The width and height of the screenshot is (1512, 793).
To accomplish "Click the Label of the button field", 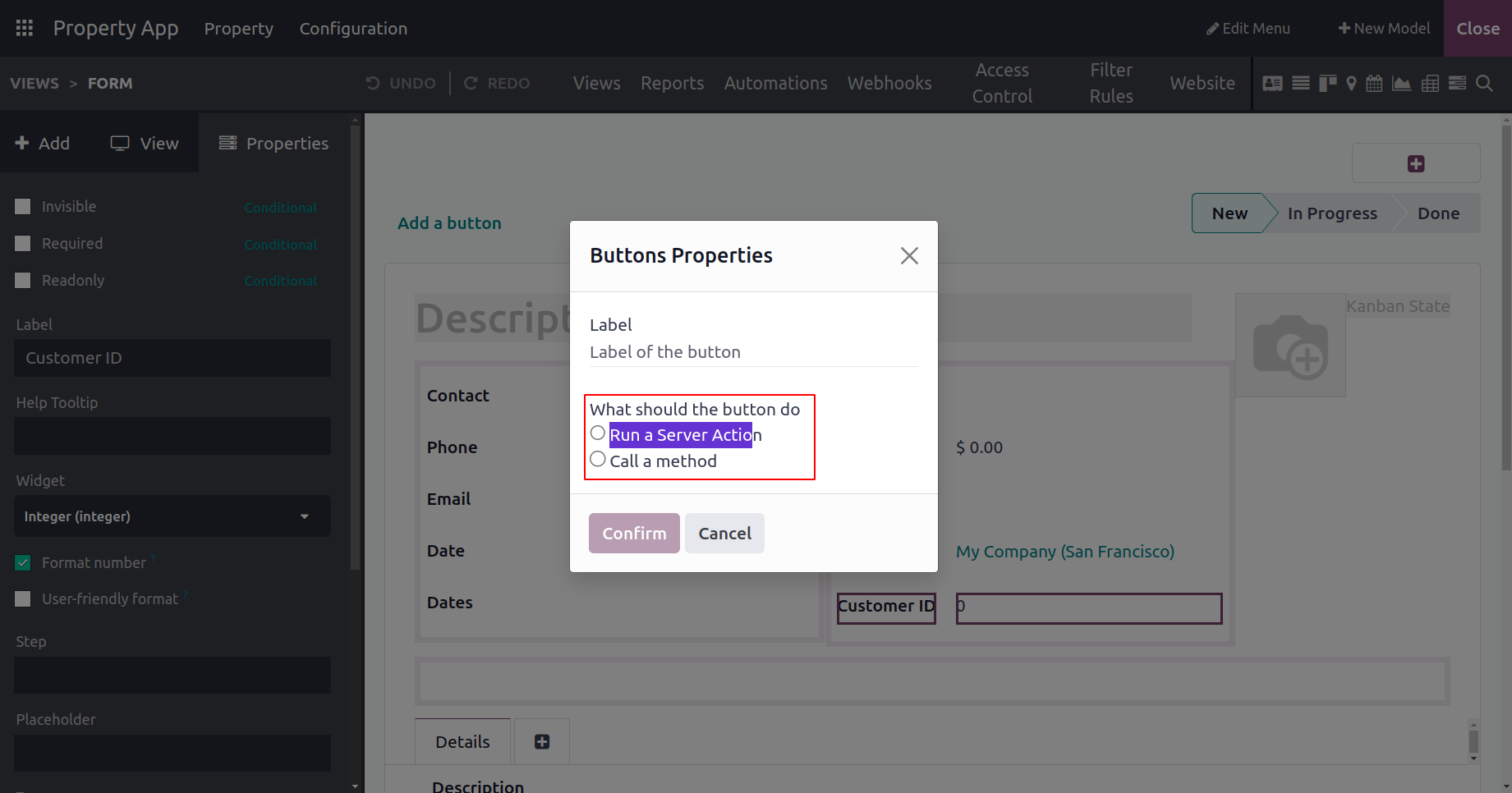I will [753, 352].
